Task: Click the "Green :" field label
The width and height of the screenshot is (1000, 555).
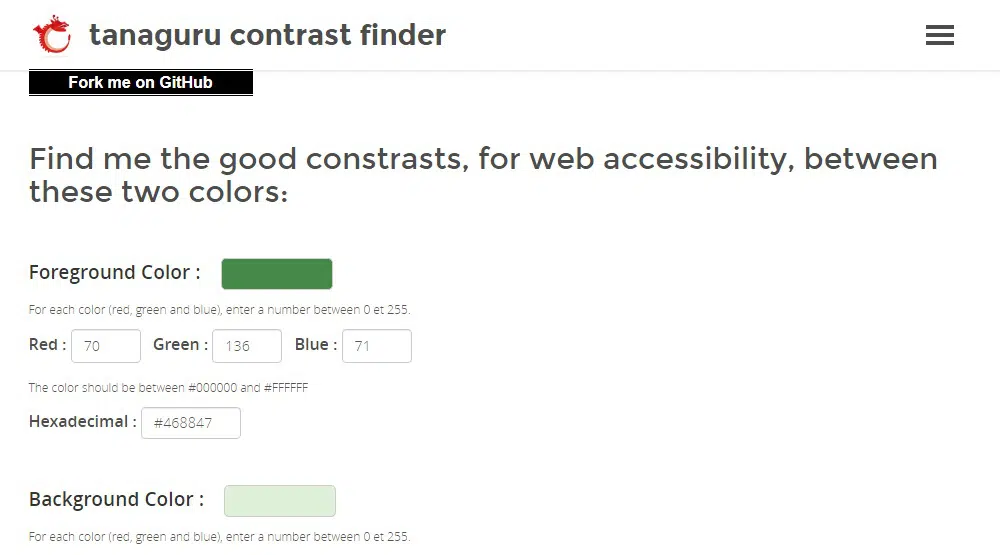Action: (181, 345)
